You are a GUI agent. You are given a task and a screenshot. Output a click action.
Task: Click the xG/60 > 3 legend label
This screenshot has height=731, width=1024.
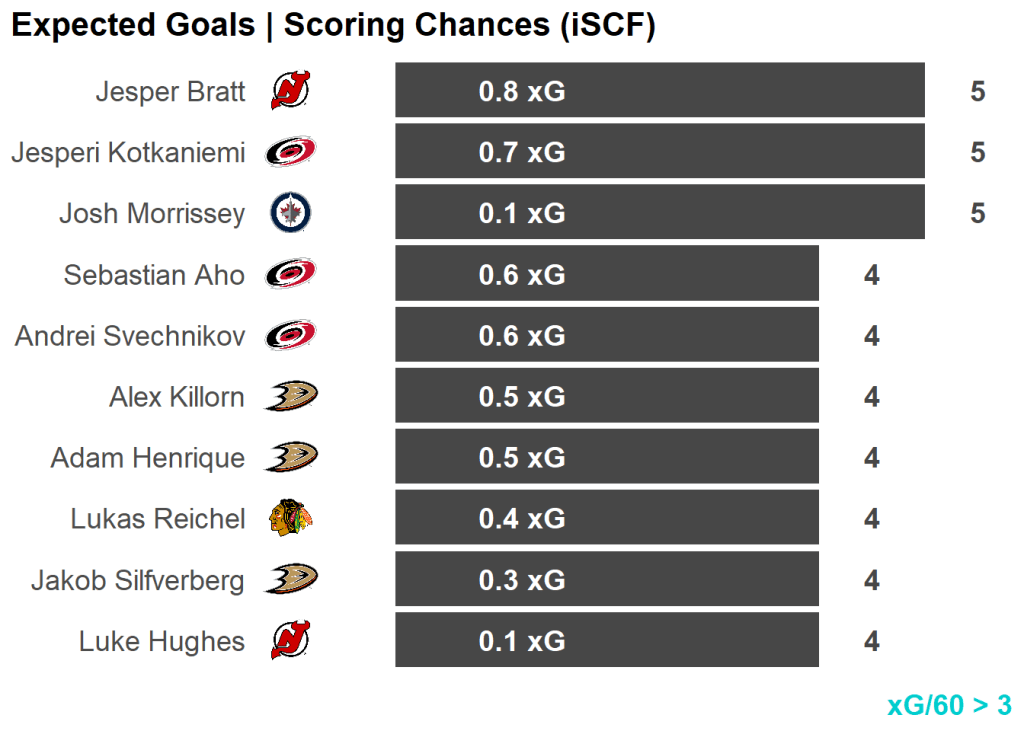(949, 705)
